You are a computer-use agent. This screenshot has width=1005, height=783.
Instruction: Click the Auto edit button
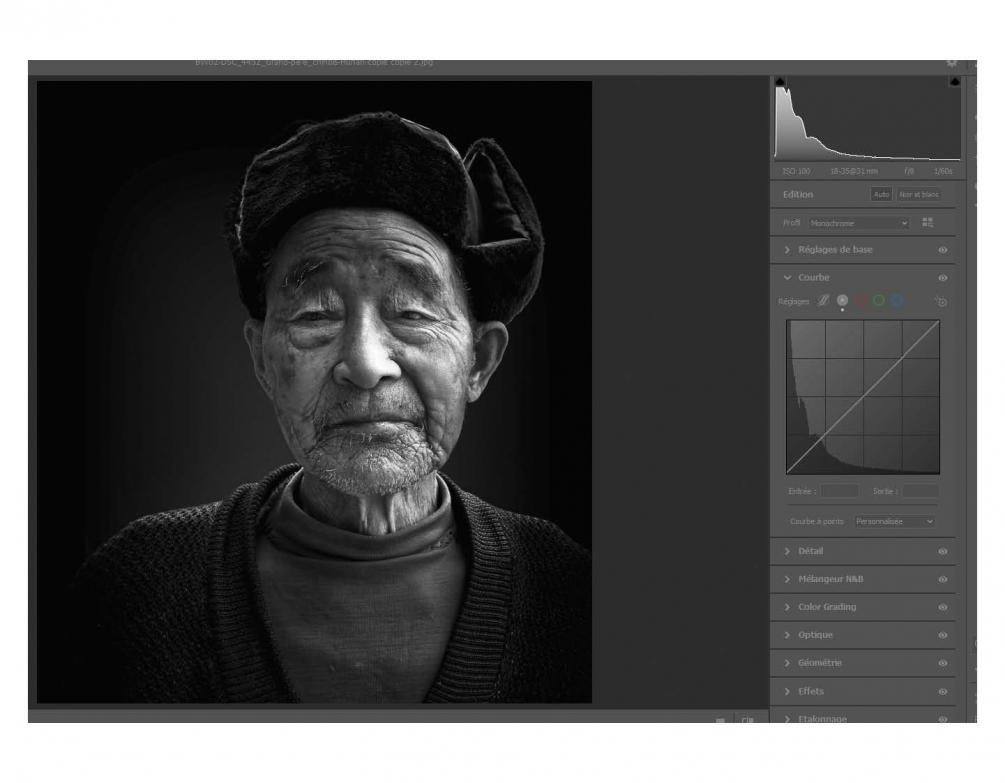[881, 194]
